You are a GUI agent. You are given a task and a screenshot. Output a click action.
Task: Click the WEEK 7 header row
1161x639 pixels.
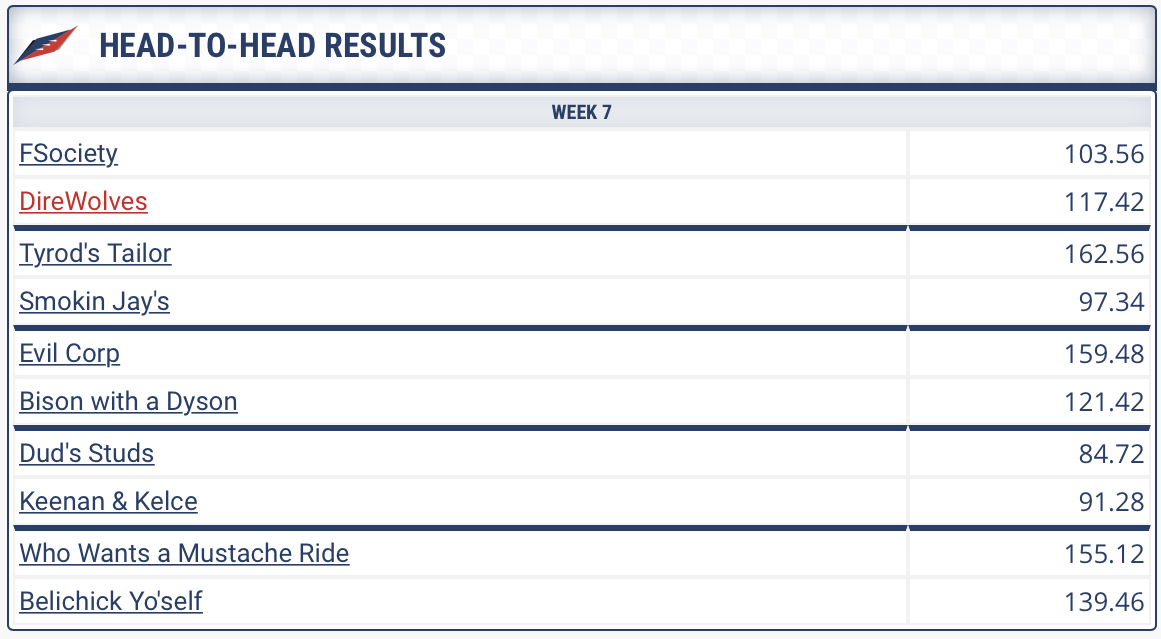(x=582, y=113)
